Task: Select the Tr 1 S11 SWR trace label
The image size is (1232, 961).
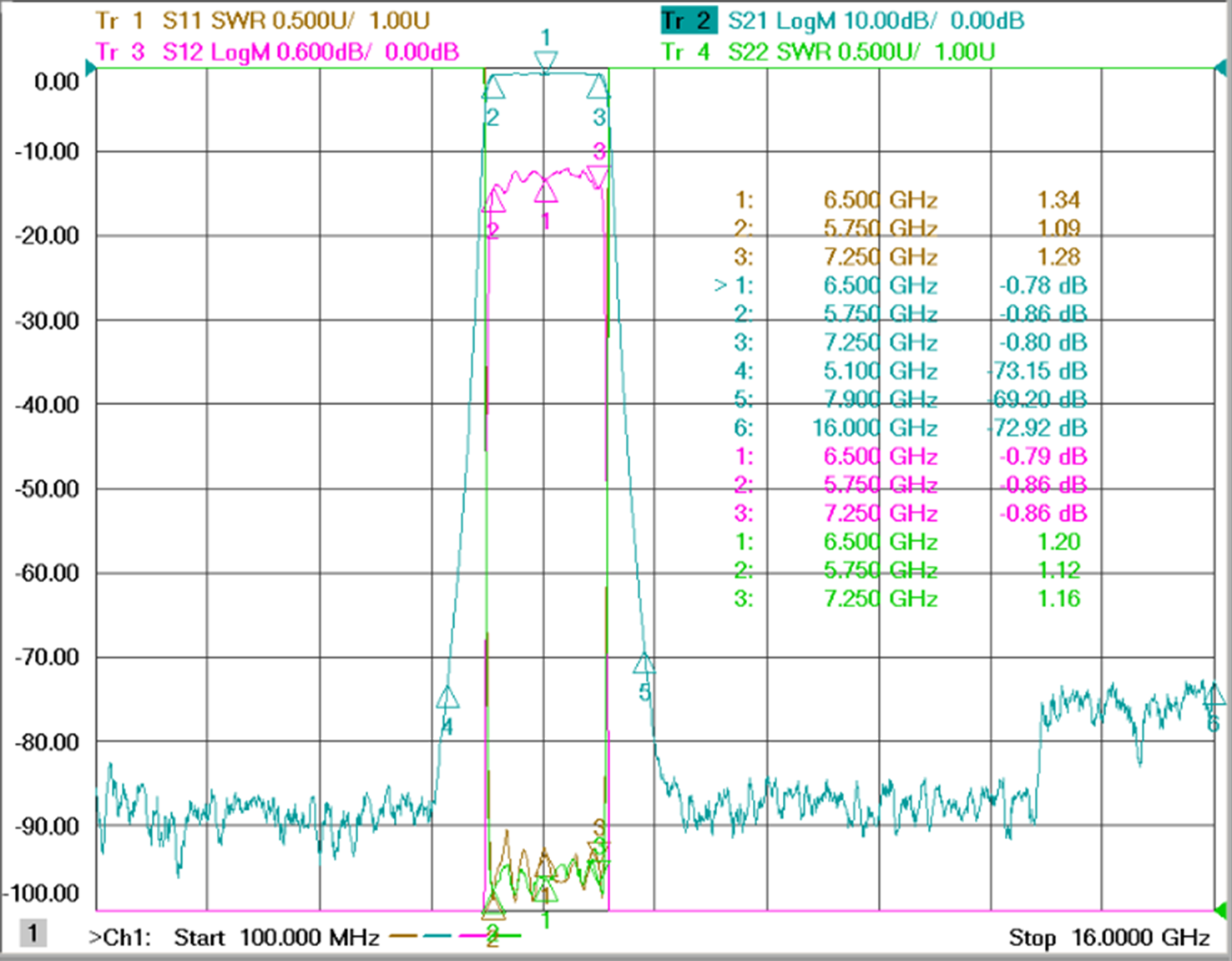Action: point(262,20)
